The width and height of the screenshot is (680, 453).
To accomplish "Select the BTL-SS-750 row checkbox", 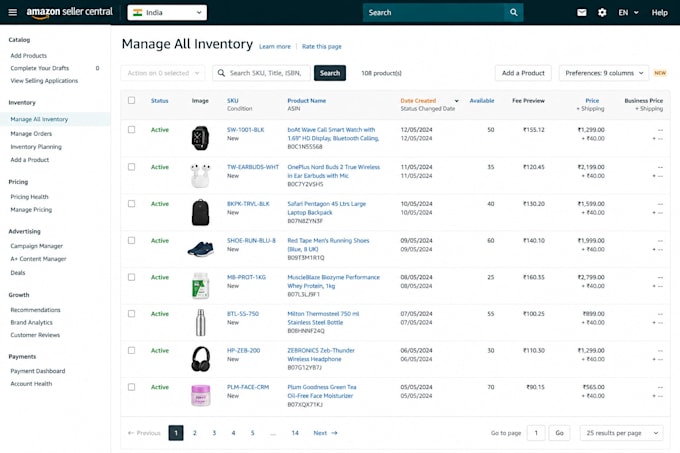I will (x=131, y=313).
